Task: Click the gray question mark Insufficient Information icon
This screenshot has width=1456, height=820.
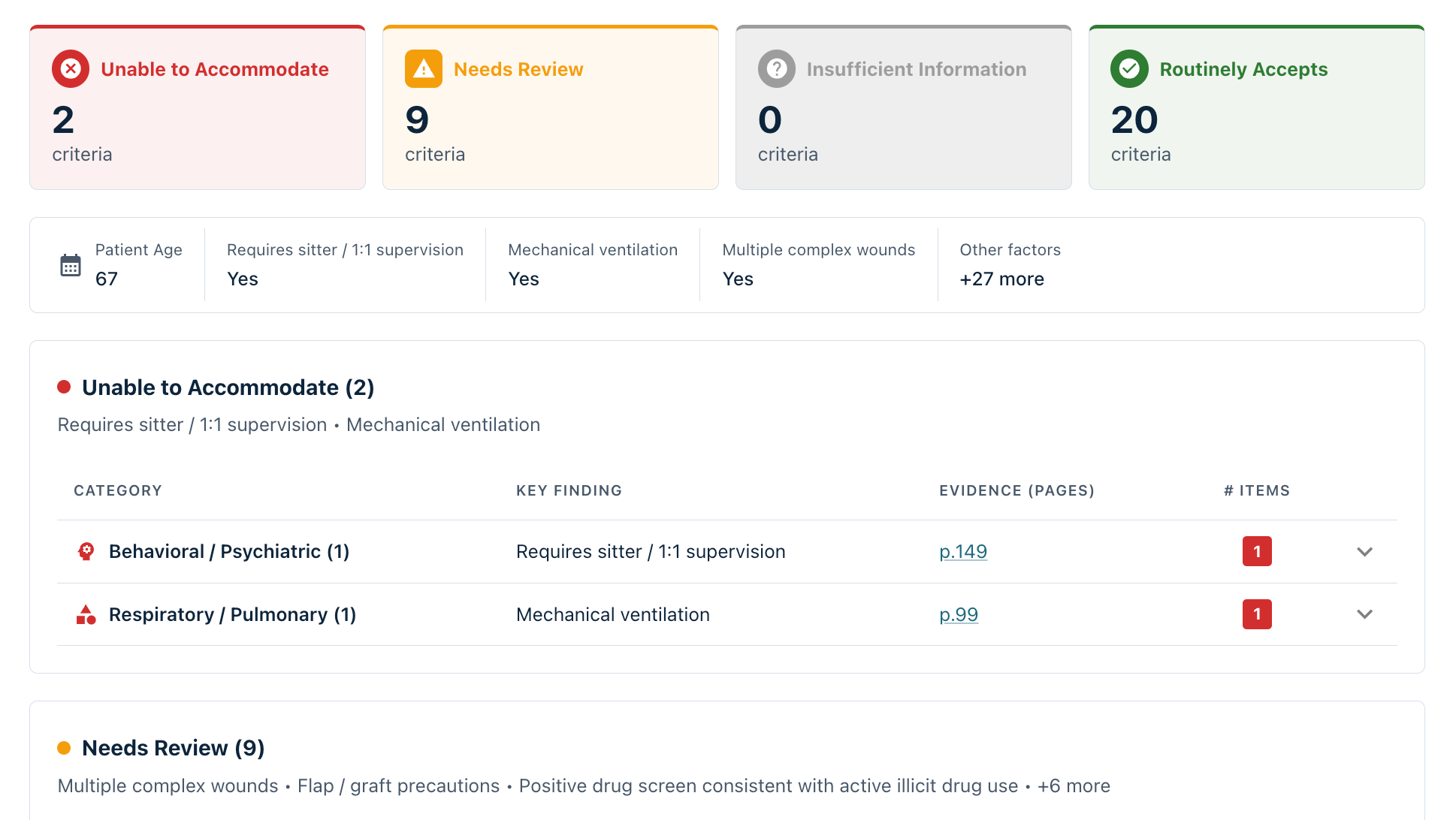Action: coord(777,69)
